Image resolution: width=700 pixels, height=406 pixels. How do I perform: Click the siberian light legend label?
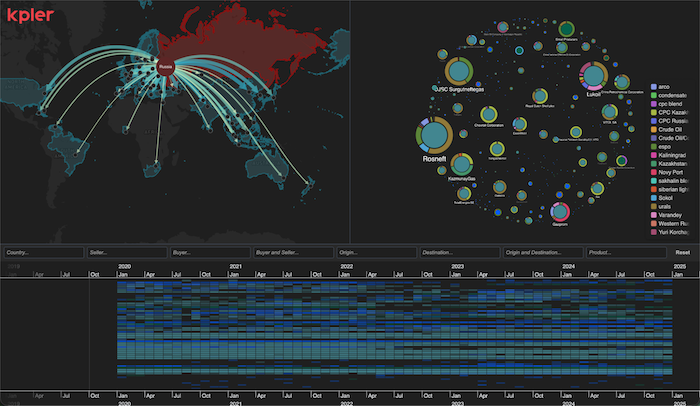[x=674, y=189]
